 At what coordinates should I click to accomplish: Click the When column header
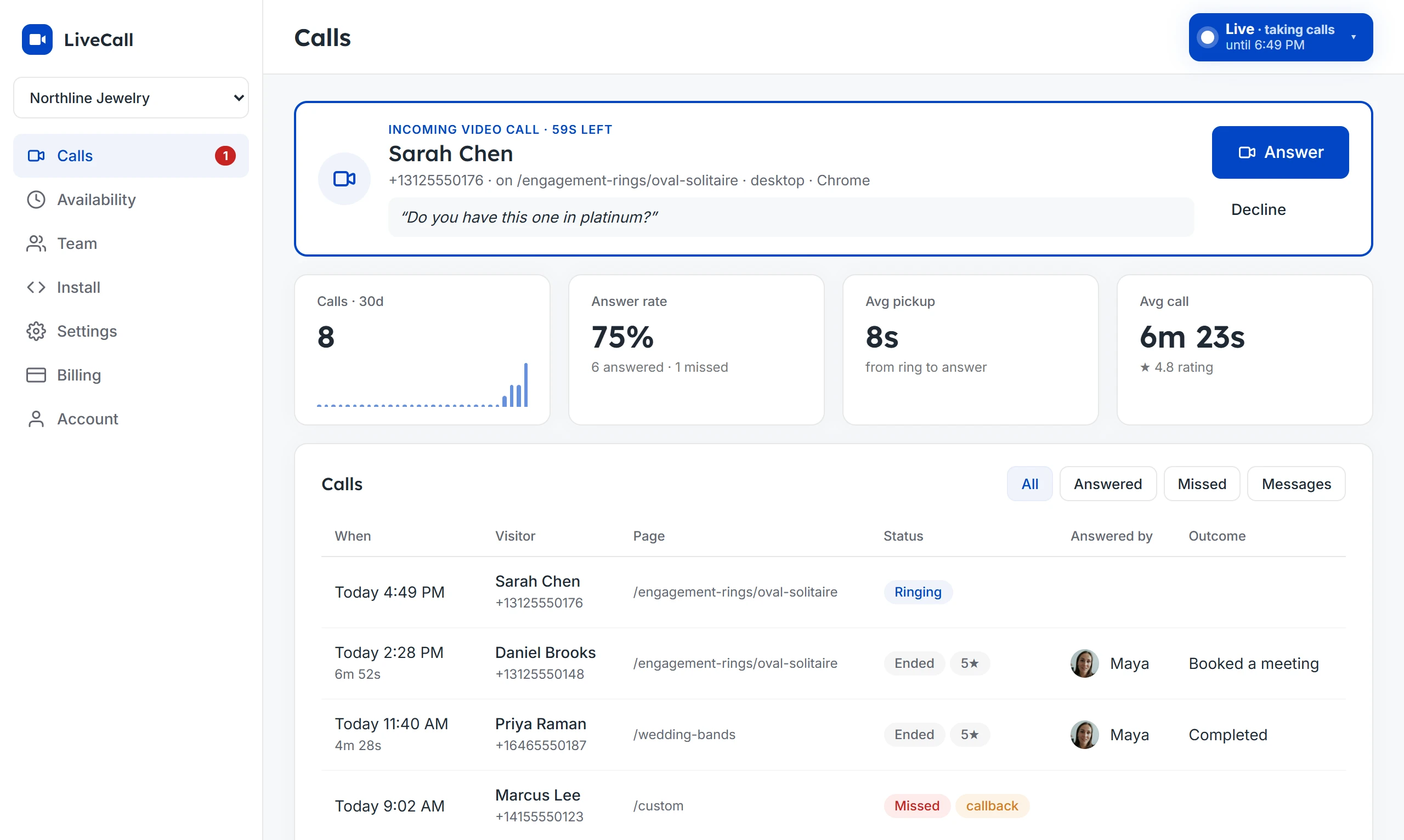[x=353, y=536]
